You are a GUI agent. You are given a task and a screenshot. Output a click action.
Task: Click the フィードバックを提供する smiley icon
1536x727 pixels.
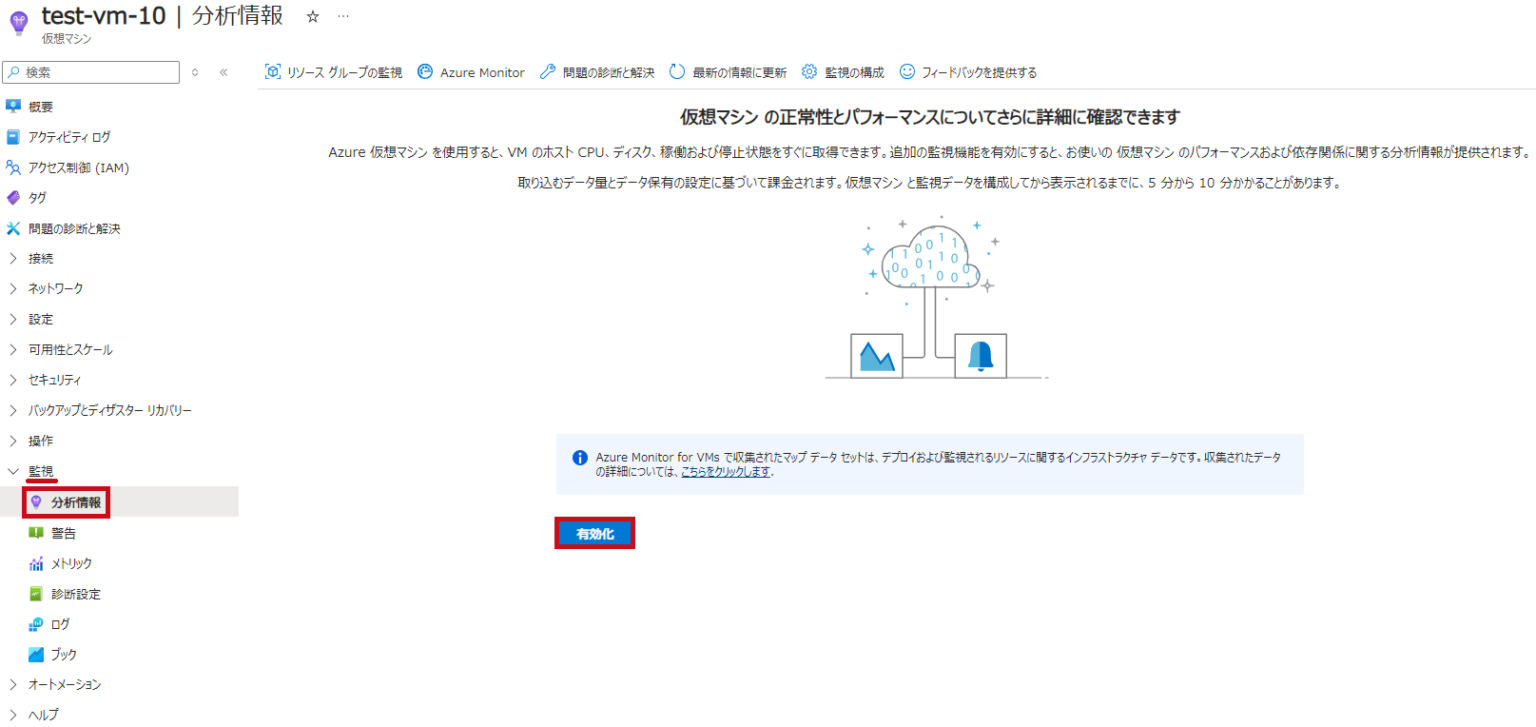[x=907, y=71]
